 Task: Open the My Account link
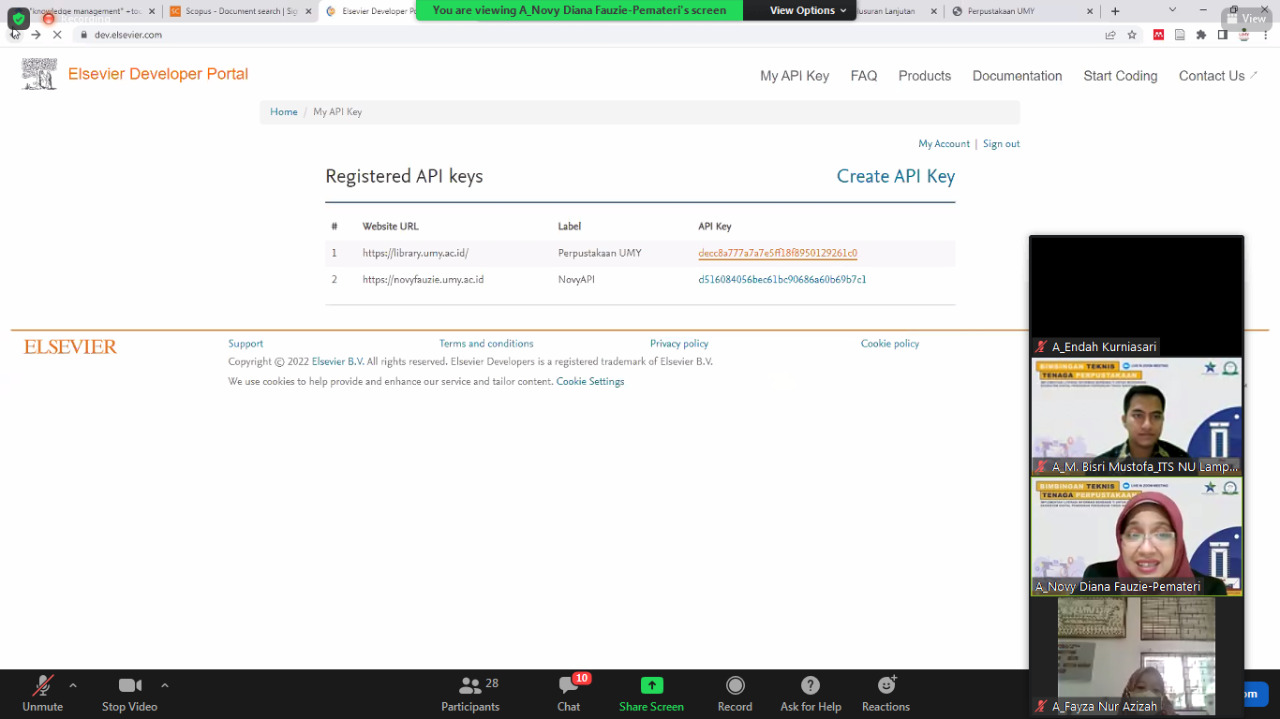[x=944, y=144]
